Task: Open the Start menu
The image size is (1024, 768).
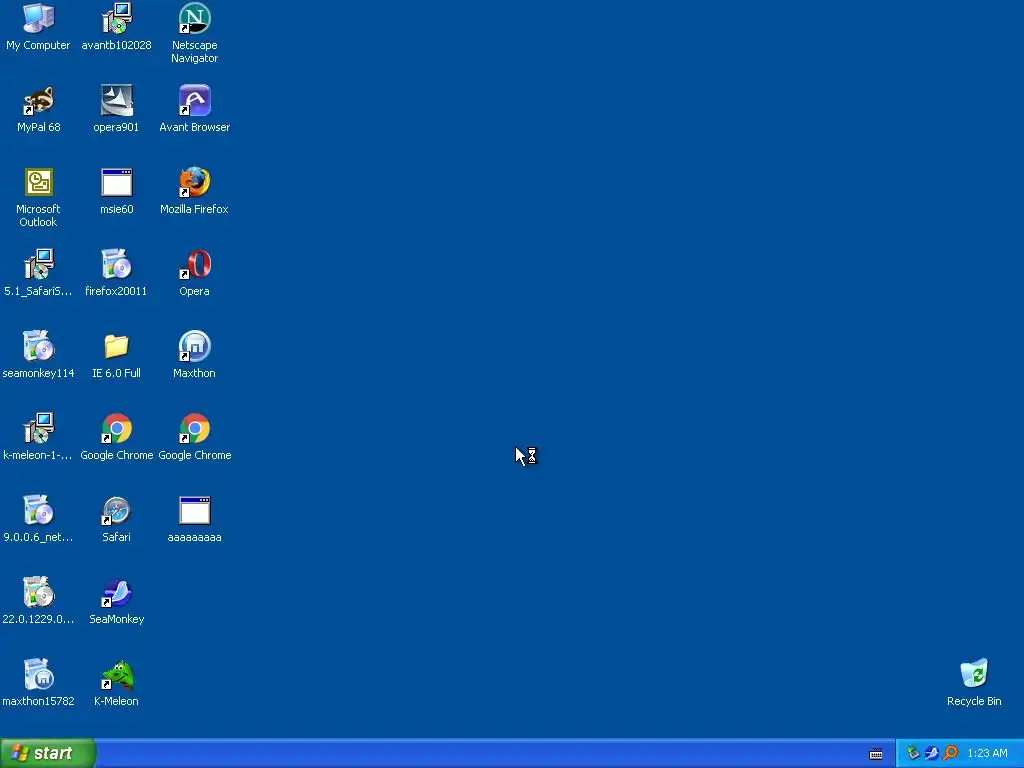Action: click(48, 753)
